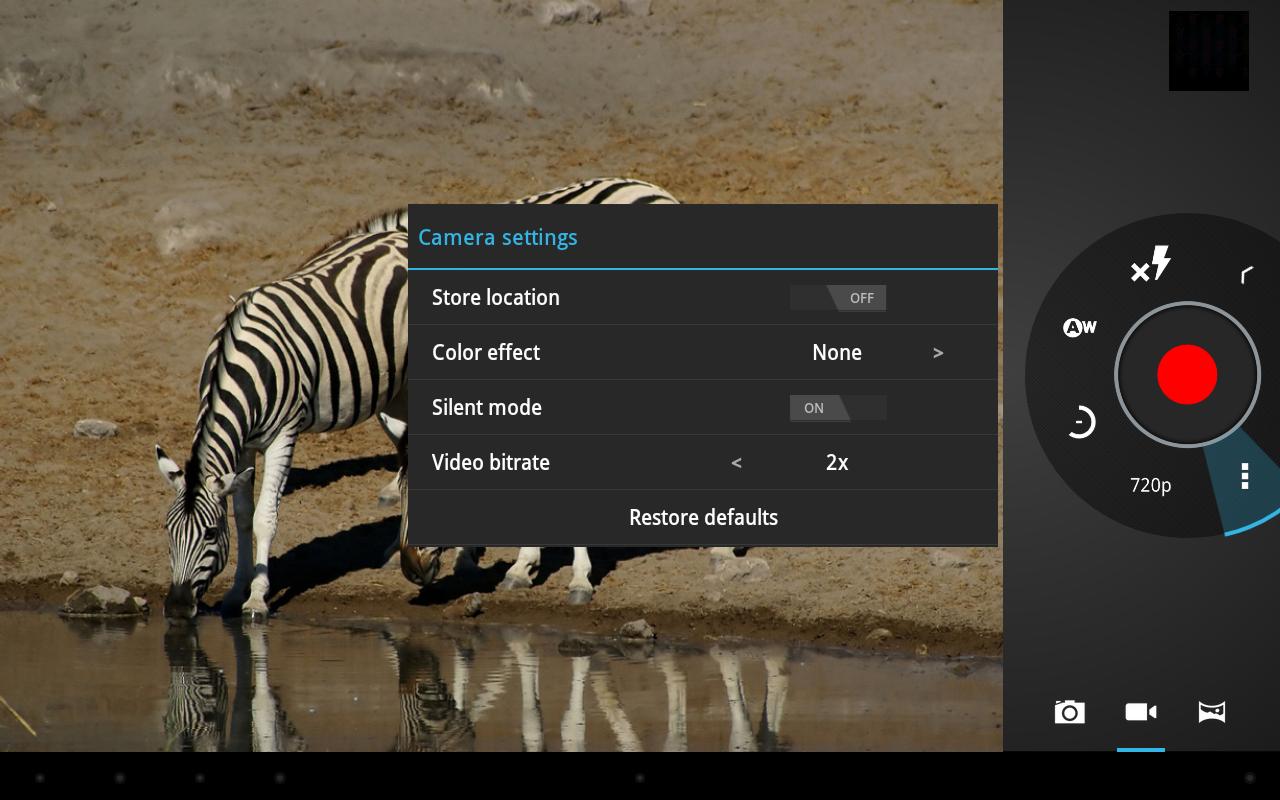Open more camera options with three-dot icon
This screenshot has width=1280, height=800.
1244,477
